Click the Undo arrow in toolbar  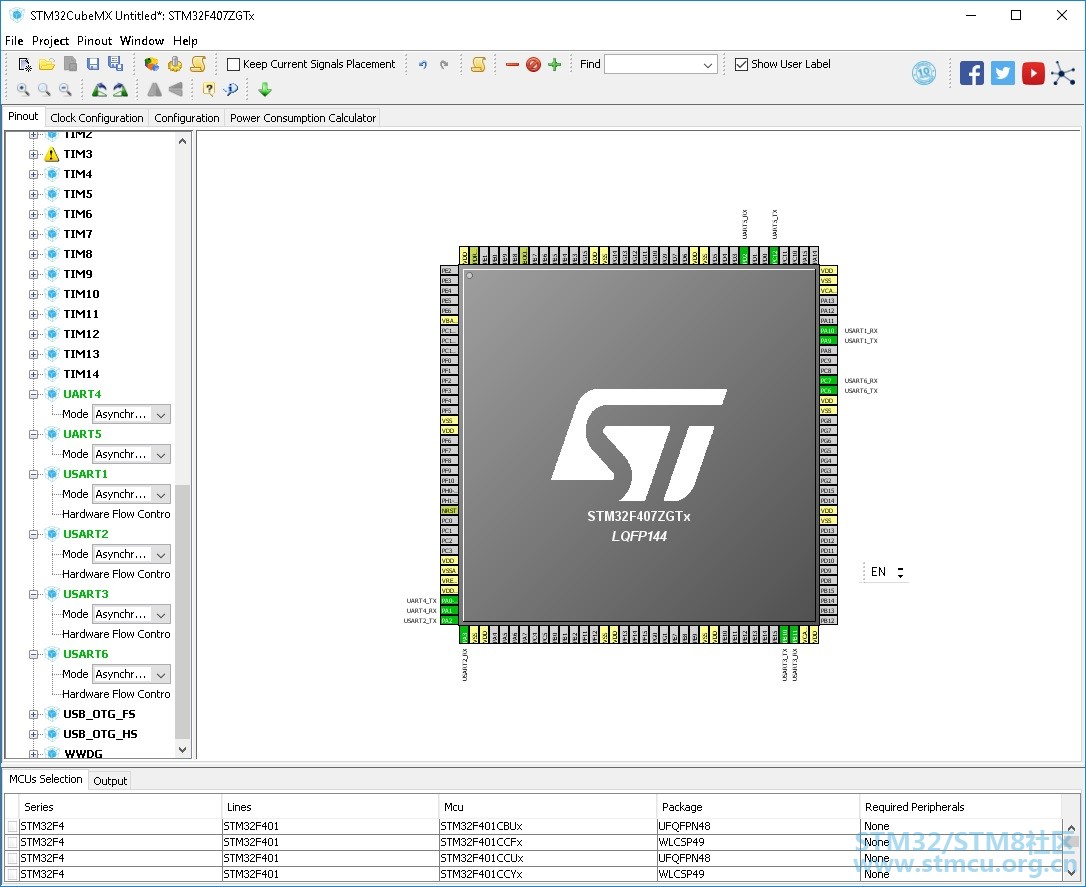tap(422, 64)
